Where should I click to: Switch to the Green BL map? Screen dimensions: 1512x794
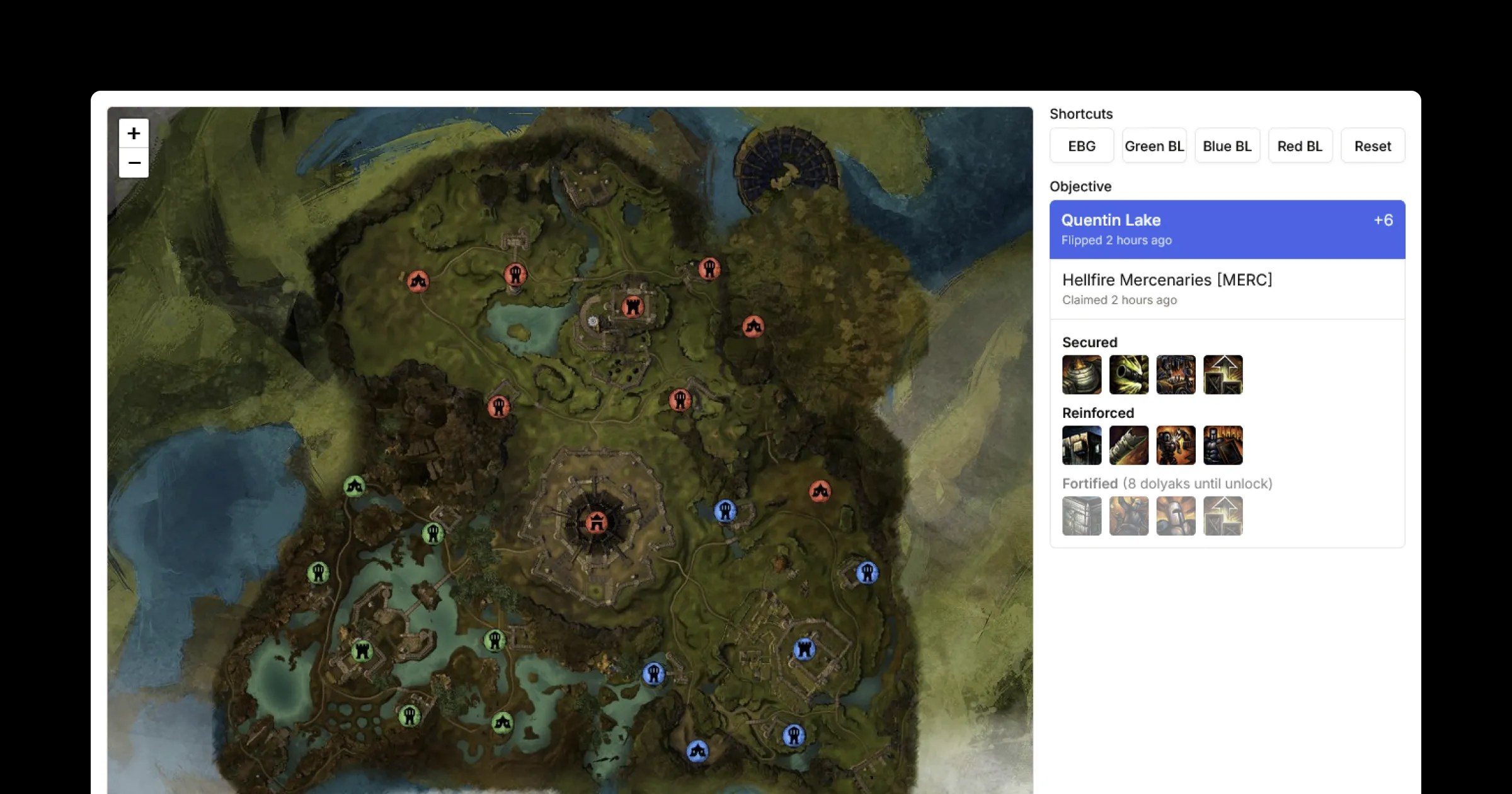point(1154,145)
